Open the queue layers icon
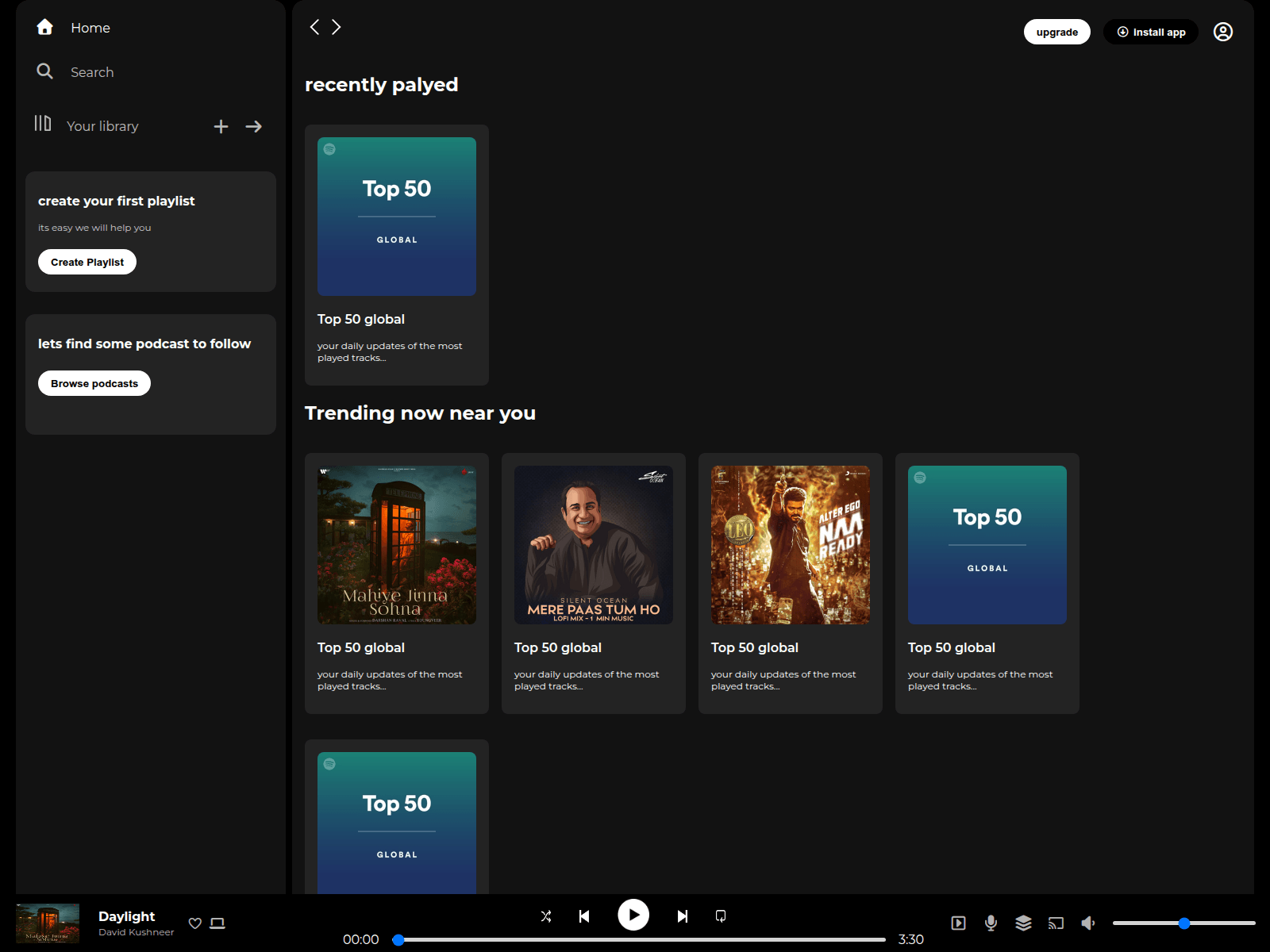The width and height of the screenshot is (1270, 952). (x=1023, y=923)
